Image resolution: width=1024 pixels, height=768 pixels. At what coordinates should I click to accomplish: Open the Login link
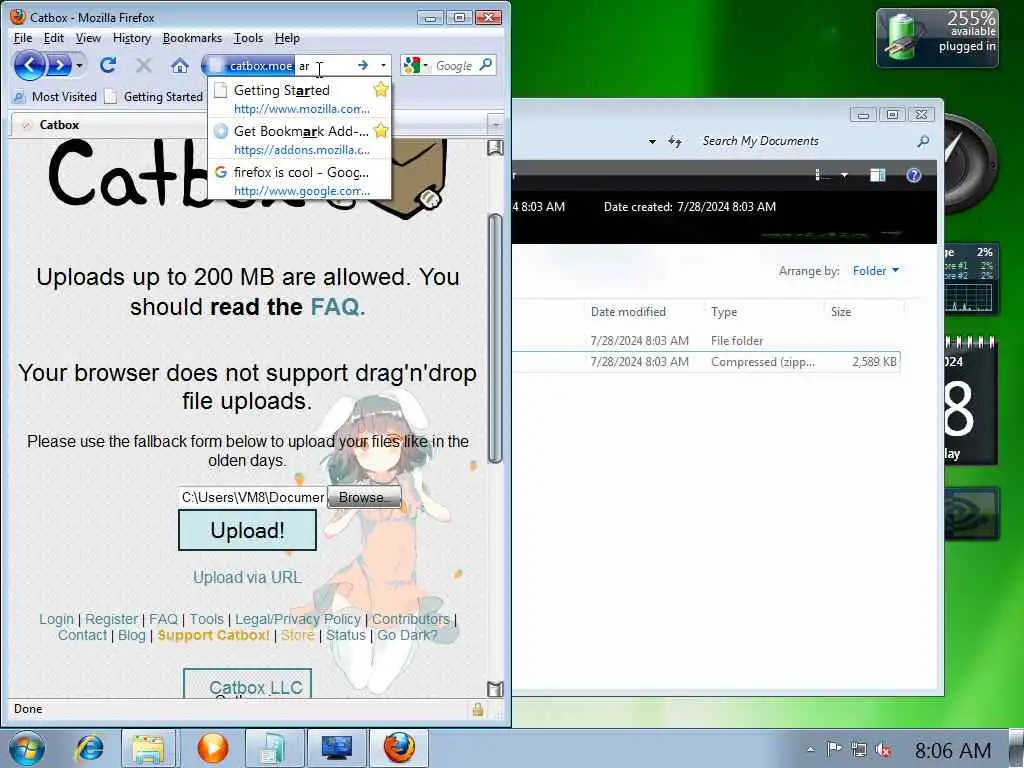tap(56, 619)
